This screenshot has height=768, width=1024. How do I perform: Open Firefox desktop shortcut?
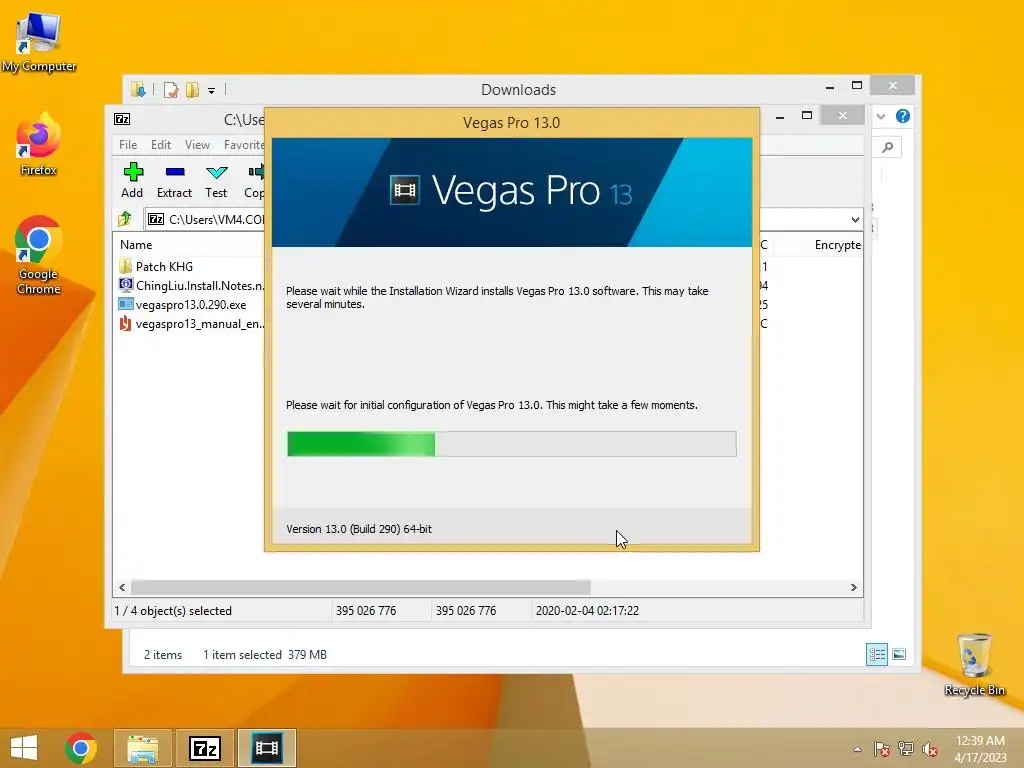pos(39,144)
